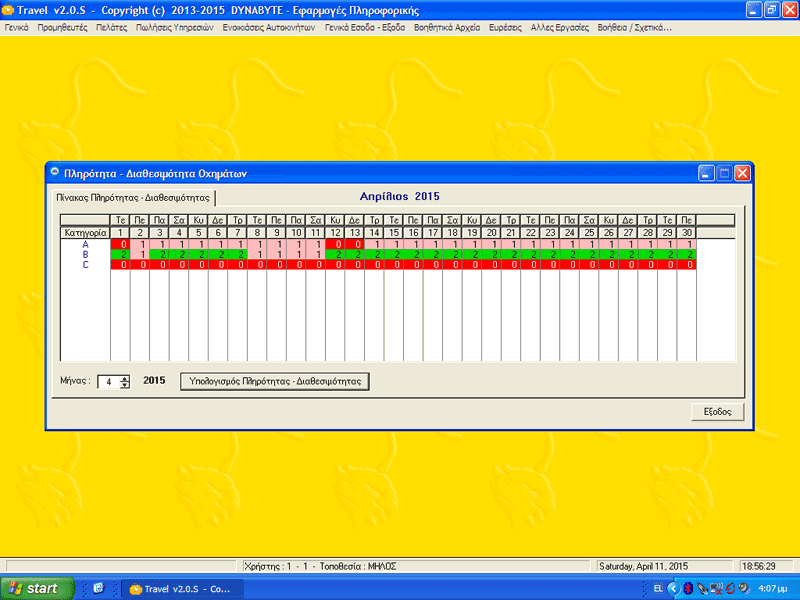Click the month number input field
Screen dimensions: 800x600
point(109,382)
